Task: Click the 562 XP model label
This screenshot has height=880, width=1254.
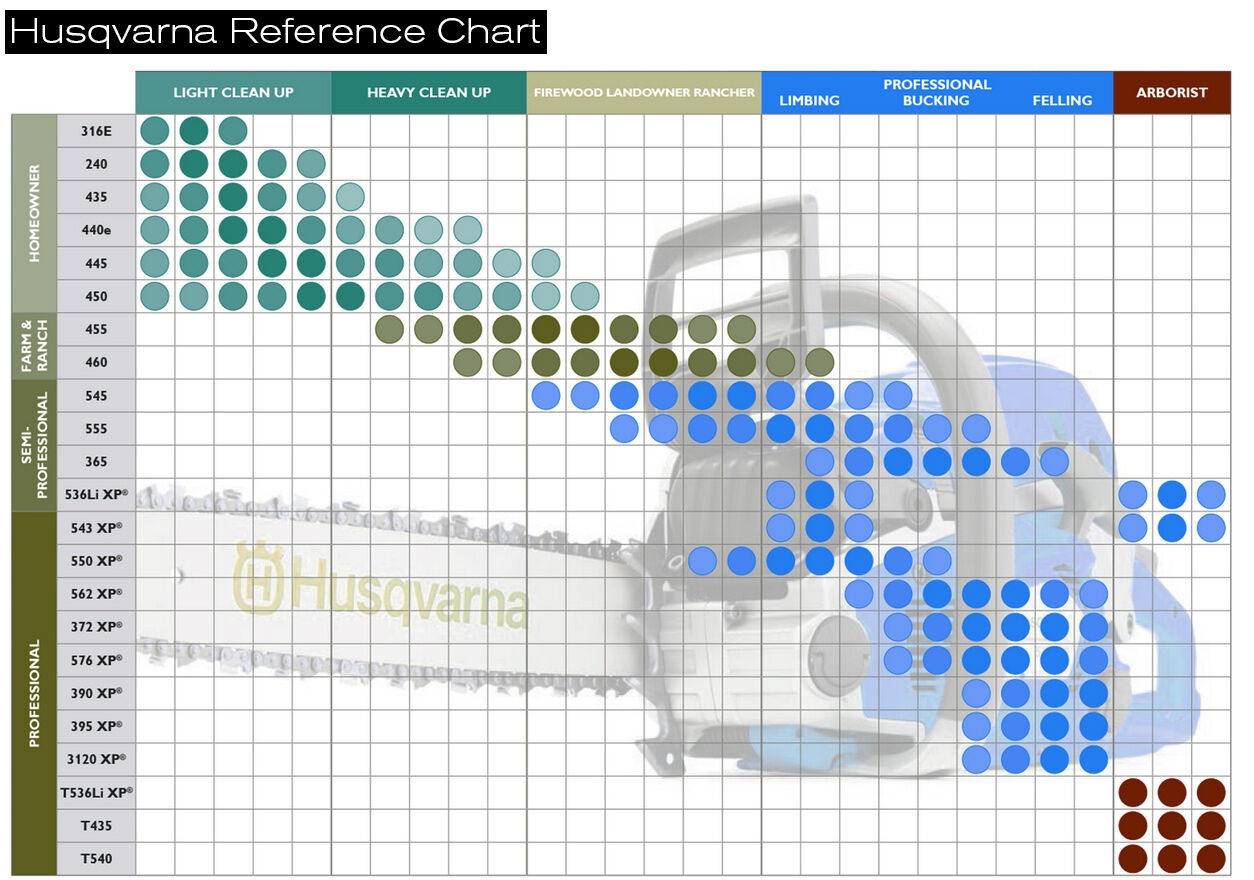Action: point(96,593)
